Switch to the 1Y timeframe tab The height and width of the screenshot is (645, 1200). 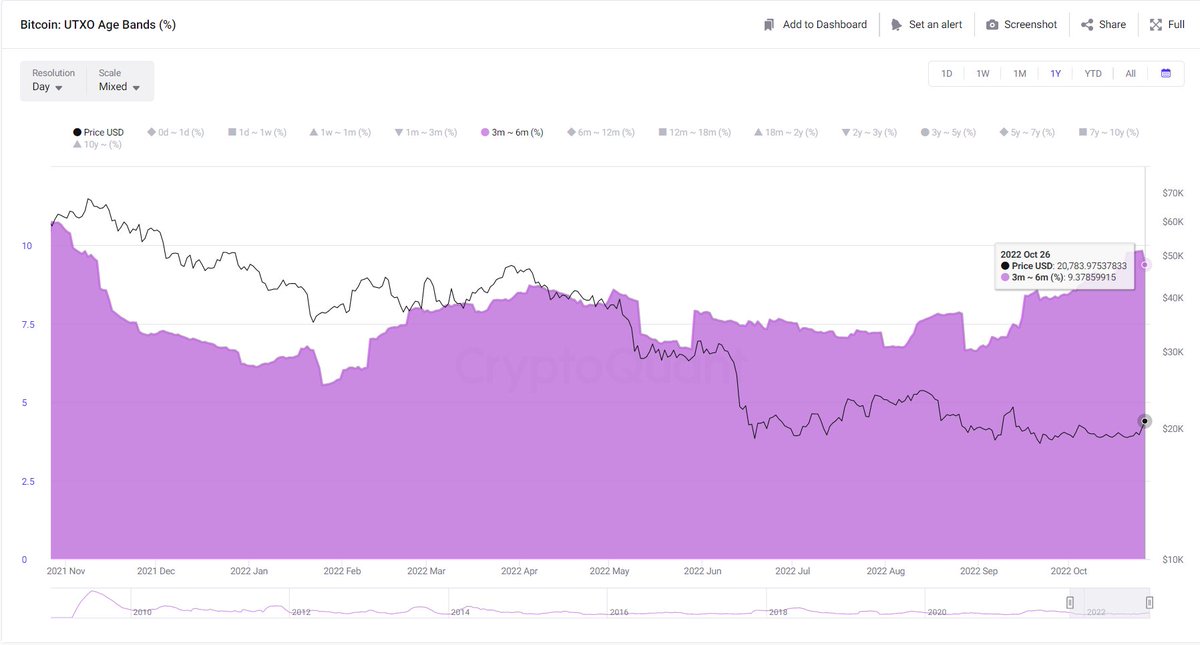1055,73
